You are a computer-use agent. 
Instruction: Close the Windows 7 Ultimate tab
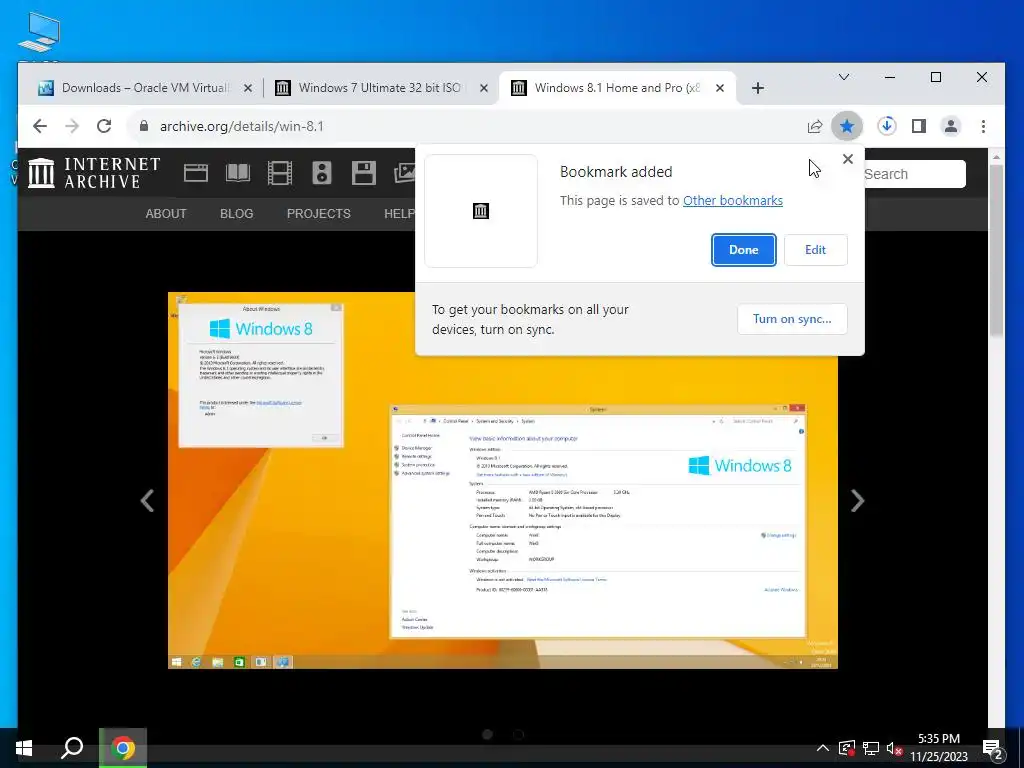tap(483, 88)
